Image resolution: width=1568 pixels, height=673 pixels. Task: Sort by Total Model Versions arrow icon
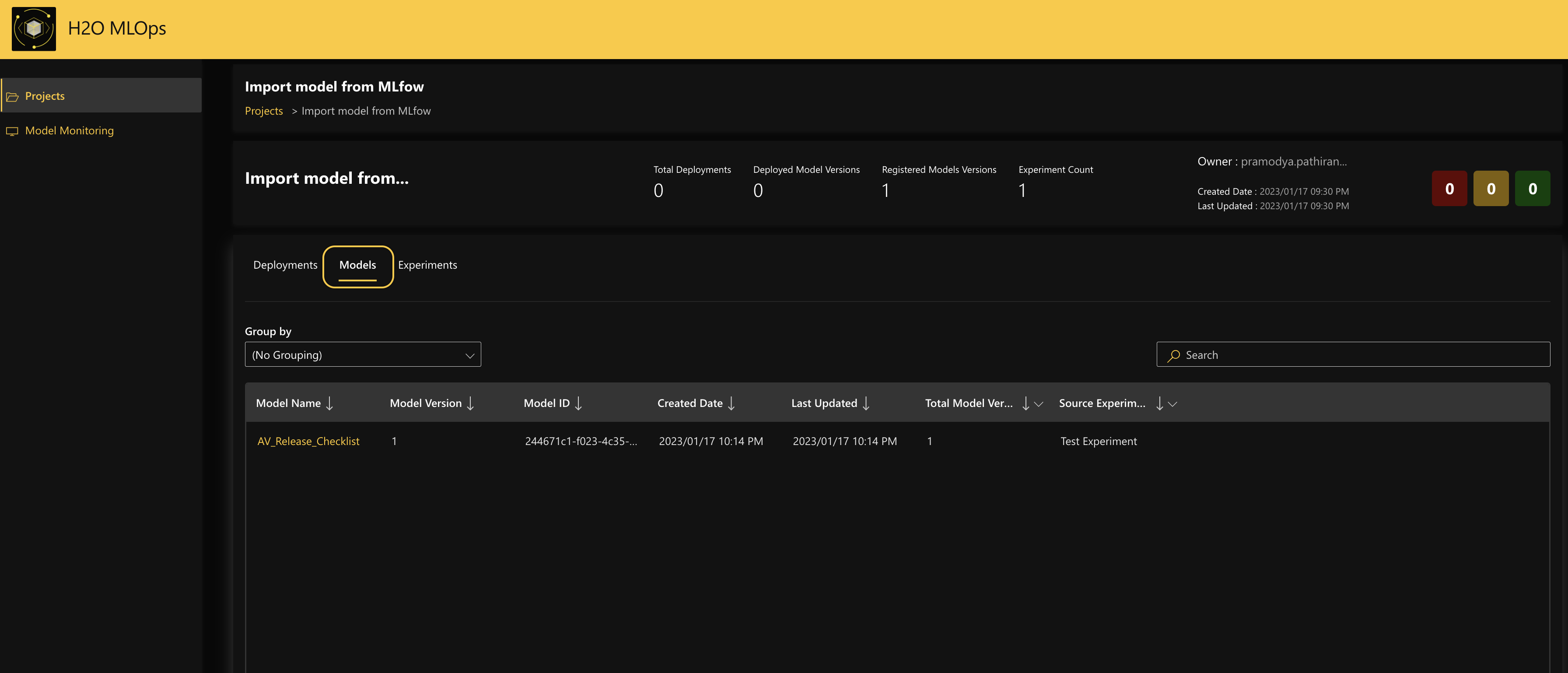tap(1025, 403)
